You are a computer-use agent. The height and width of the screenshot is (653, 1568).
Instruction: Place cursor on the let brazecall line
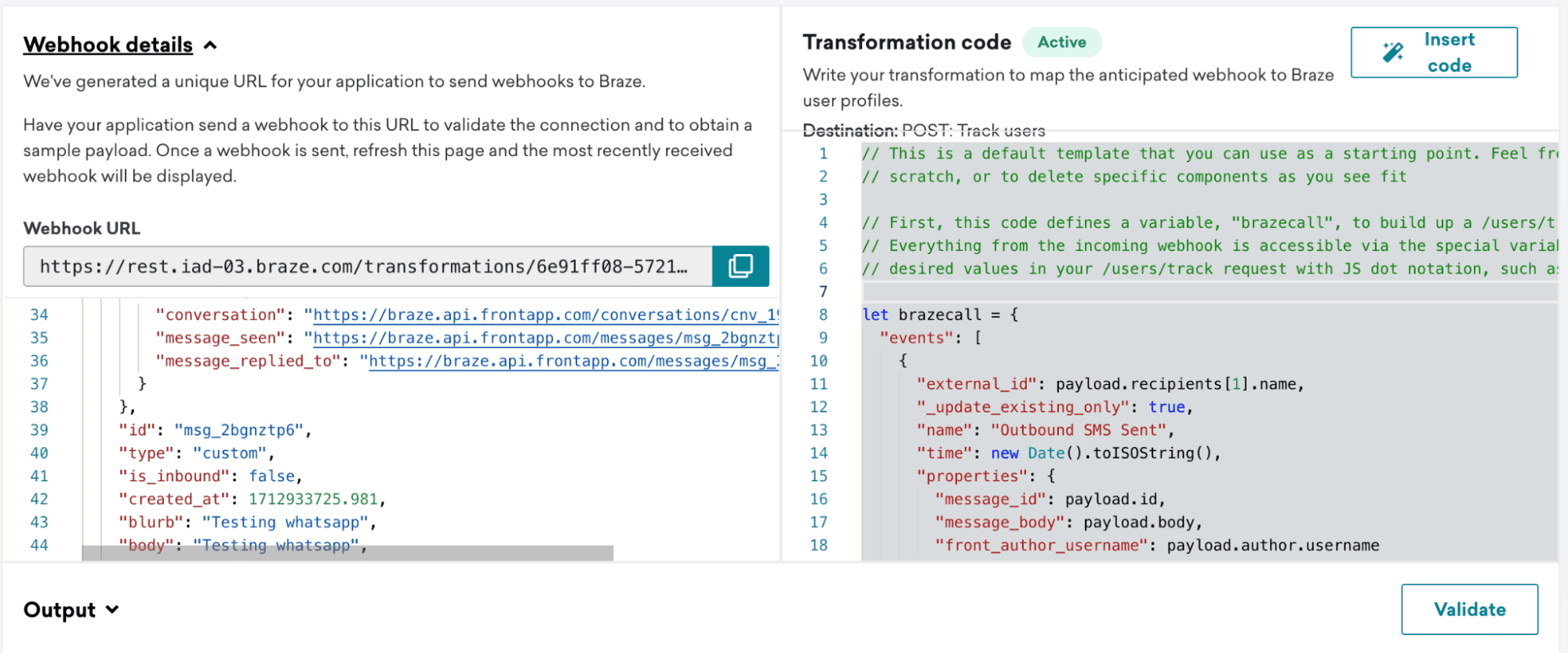940,315
